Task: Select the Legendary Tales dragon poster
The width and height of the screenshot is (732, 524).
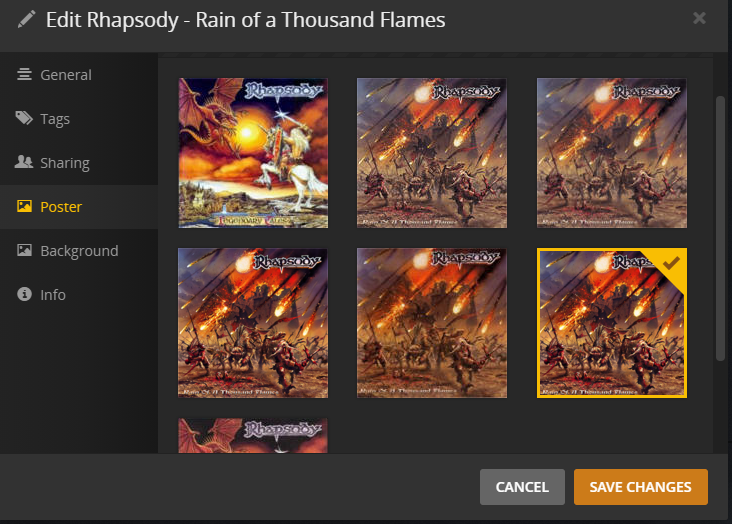Action: point(253,153)
